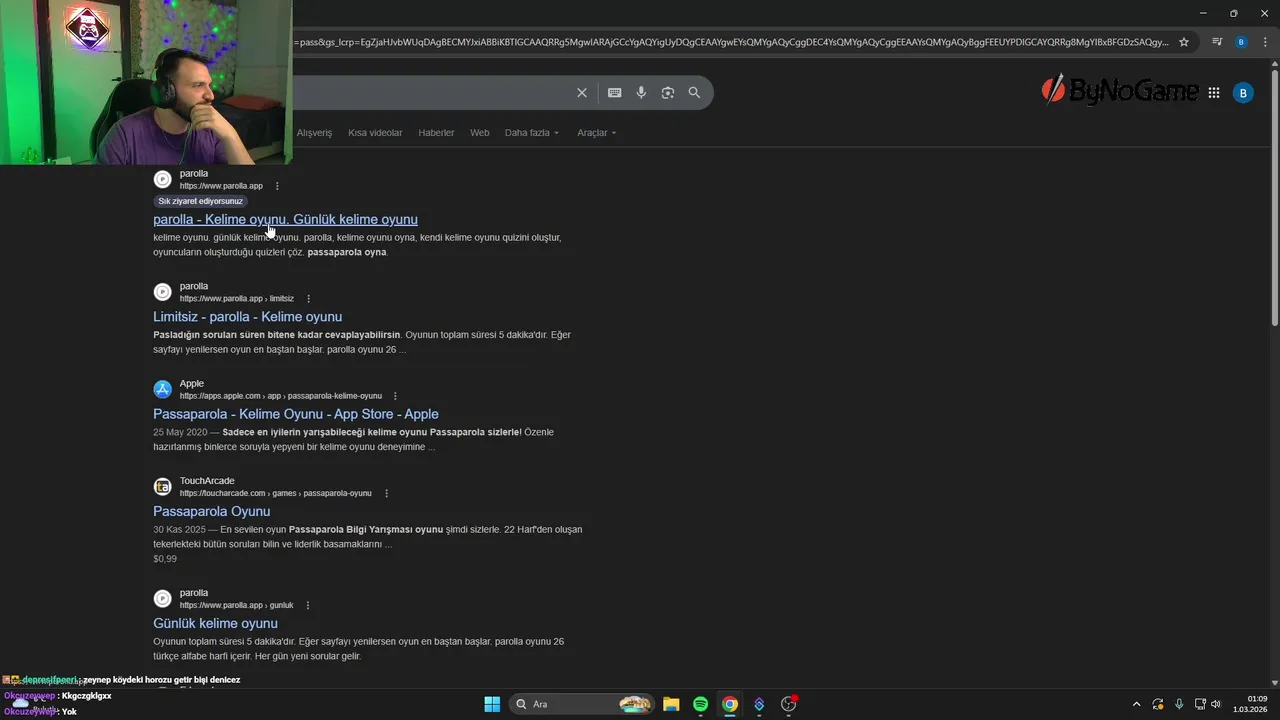Open the Windows Start menu
The image size is (1280, 720).
[492, 704]
